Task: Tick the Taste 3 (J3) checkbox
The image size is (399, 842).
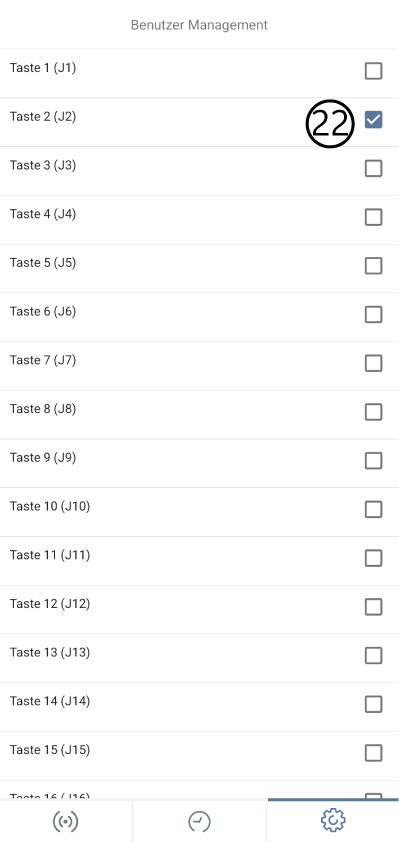Action: (373, 168)
